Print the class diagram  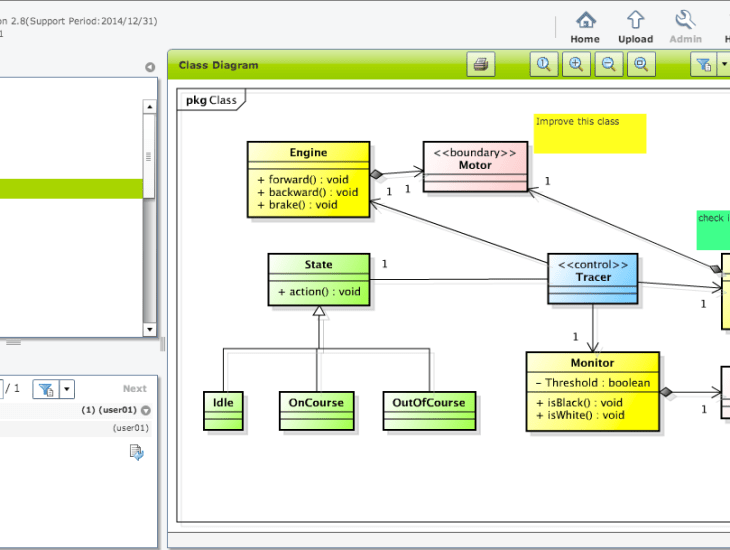coord(481,65)
